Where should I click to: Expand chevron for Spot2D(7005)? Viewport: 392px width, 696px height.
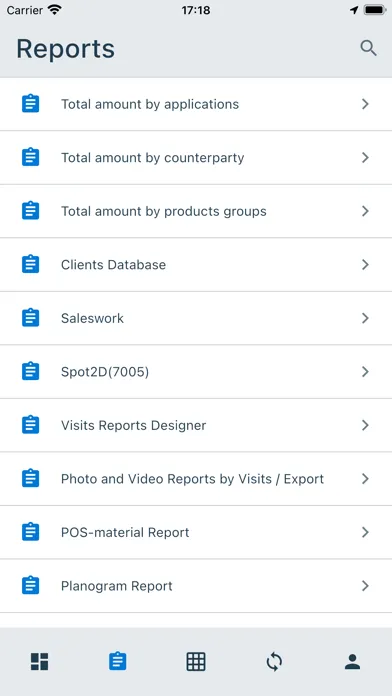[x=365, y=372]
